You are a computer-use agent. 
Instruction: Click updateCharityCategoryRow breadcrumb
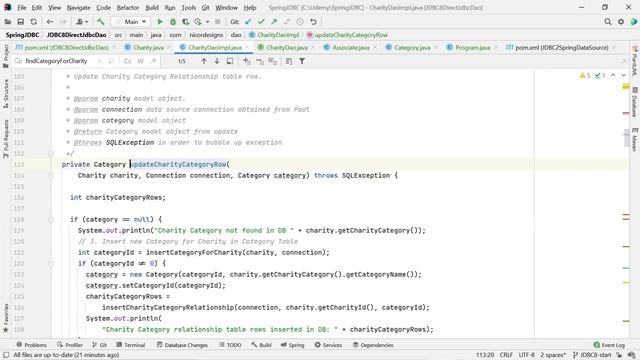pos(347,35)
